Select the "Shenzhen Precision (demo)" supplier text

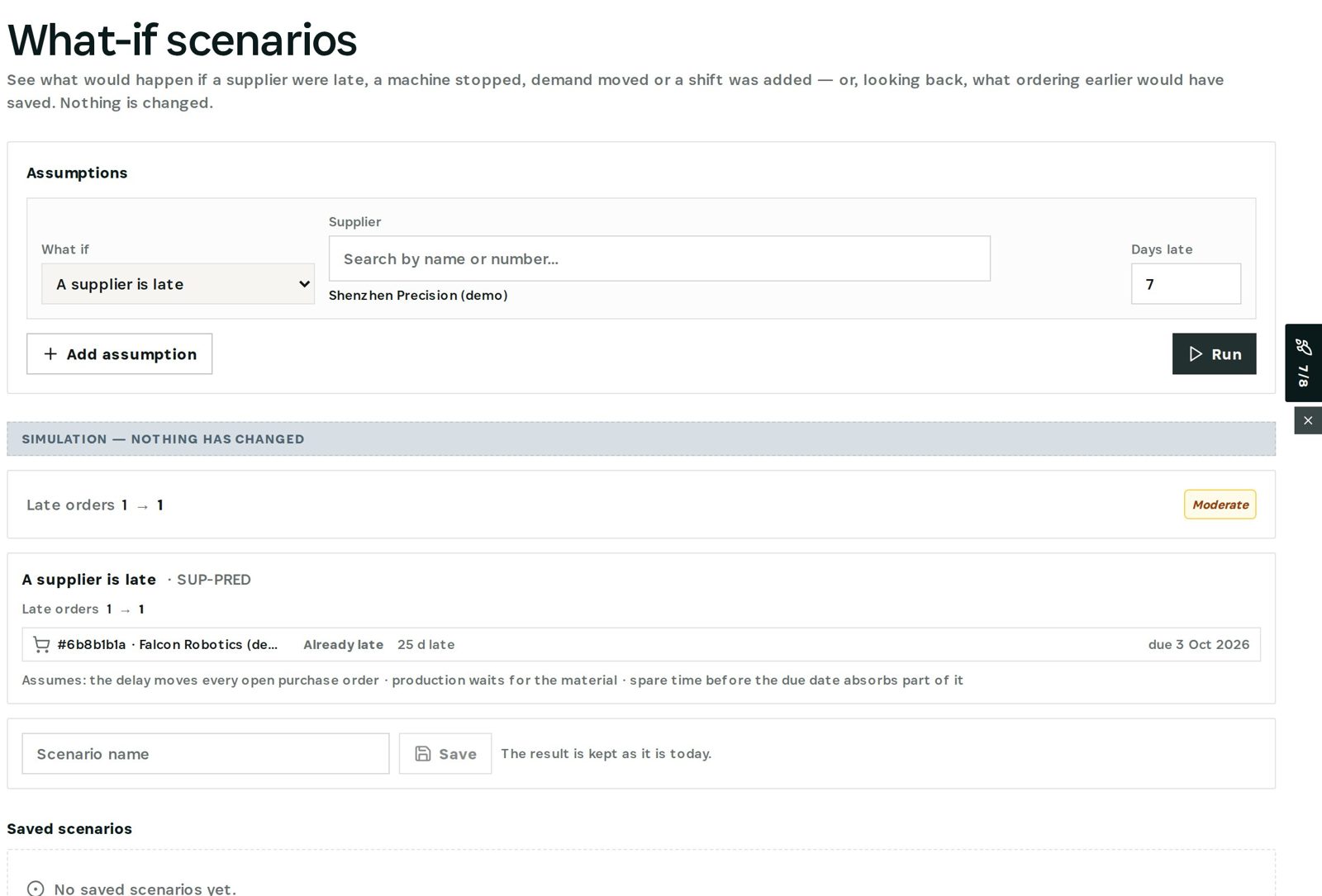(418, 296)
